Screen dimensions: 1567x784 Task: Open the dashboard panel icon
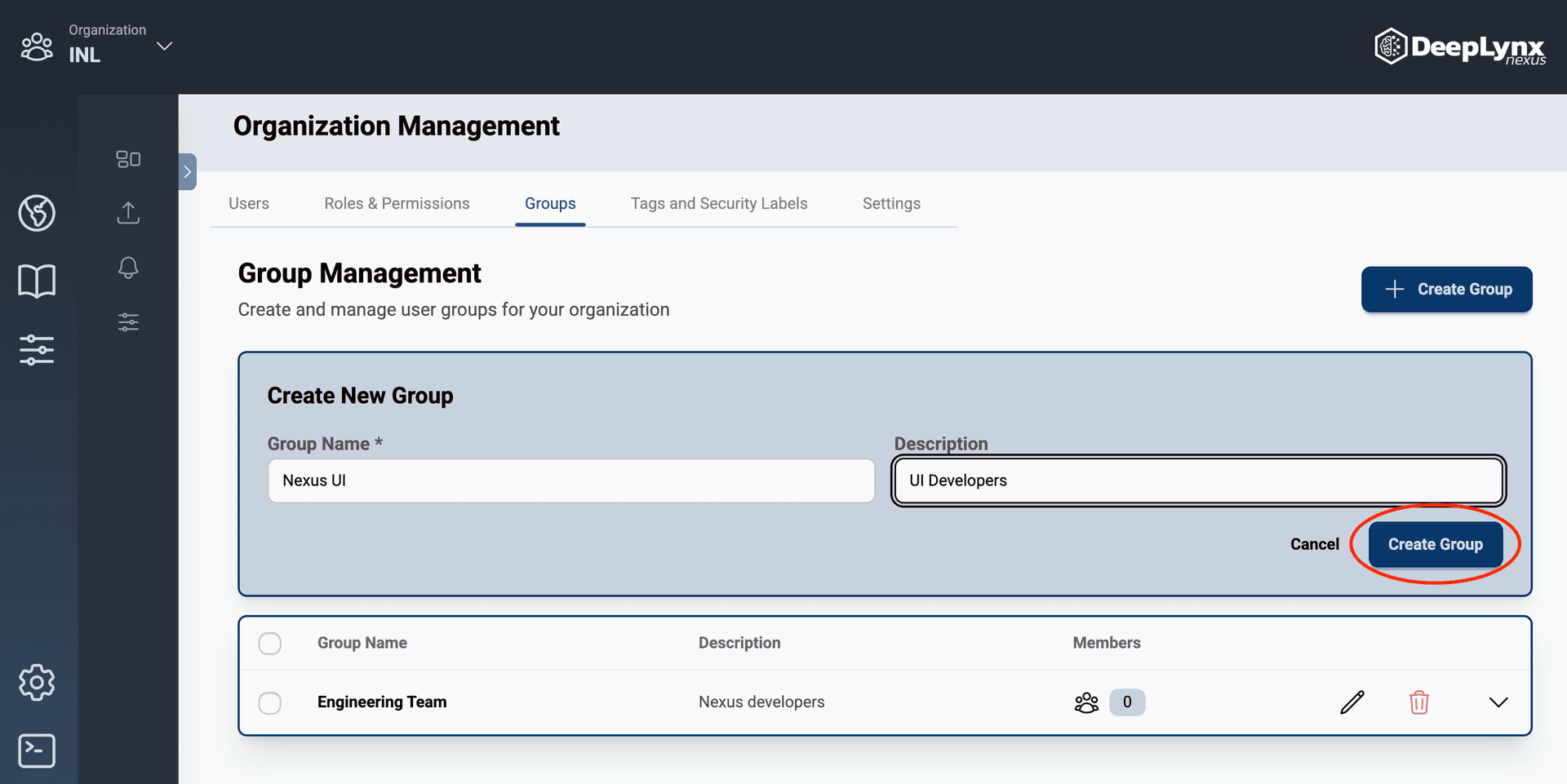click(127, 159)
